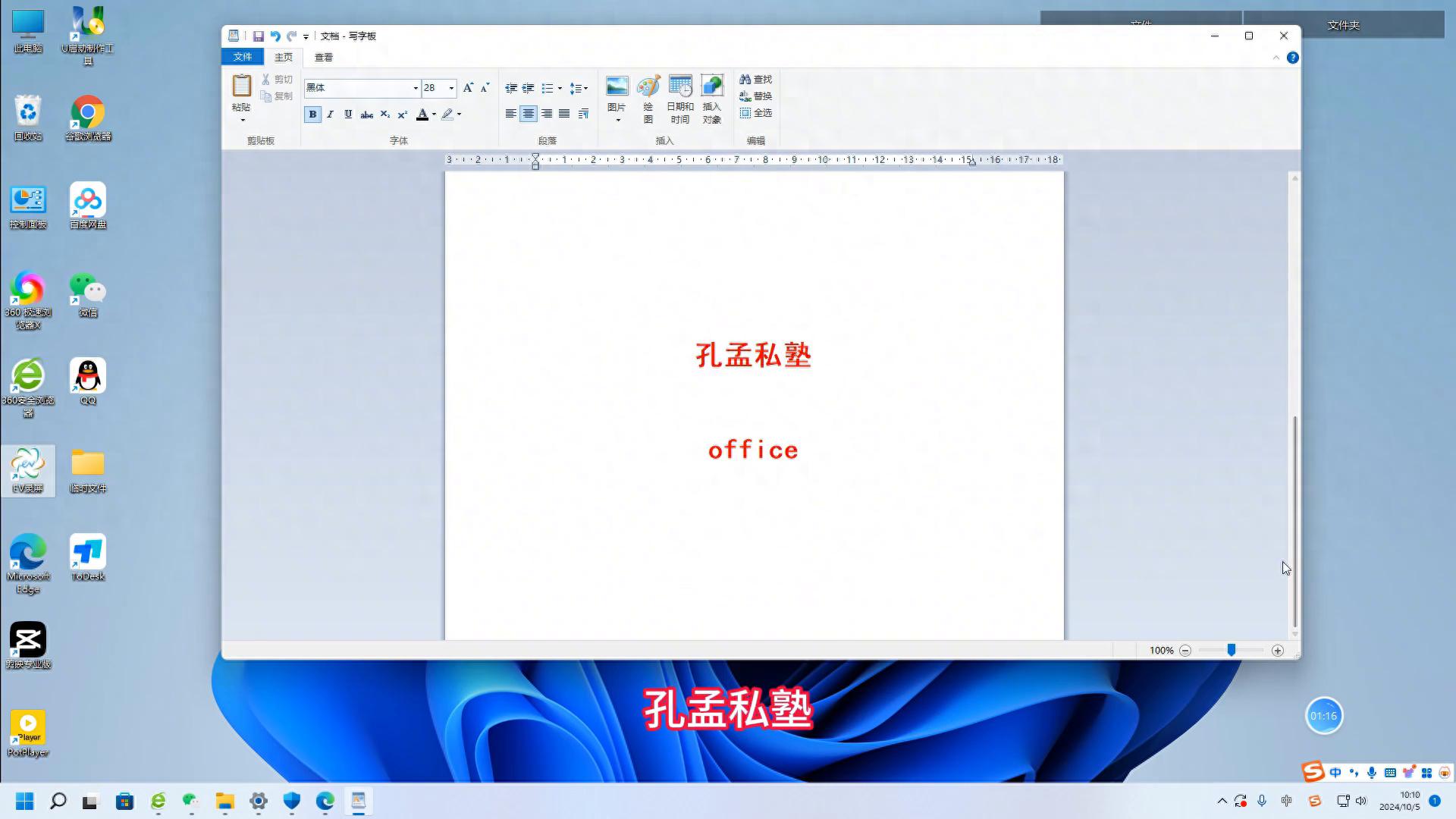Toggle bold formatting
The image size is (1456, 819).
click(x=312, y=115)
